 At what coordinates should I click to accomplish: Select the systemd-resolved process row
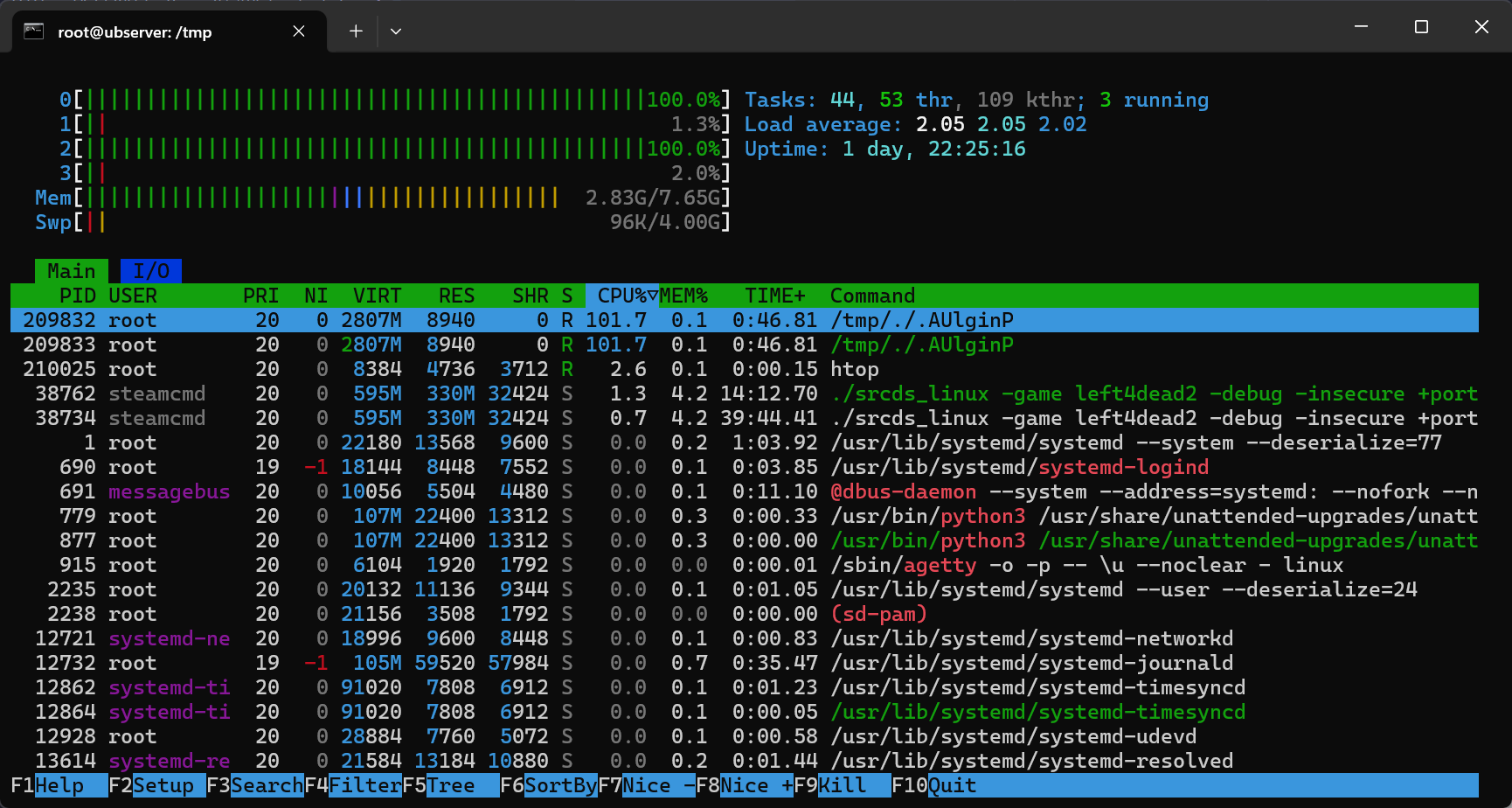pyautogui.click(x=745, y=761)
